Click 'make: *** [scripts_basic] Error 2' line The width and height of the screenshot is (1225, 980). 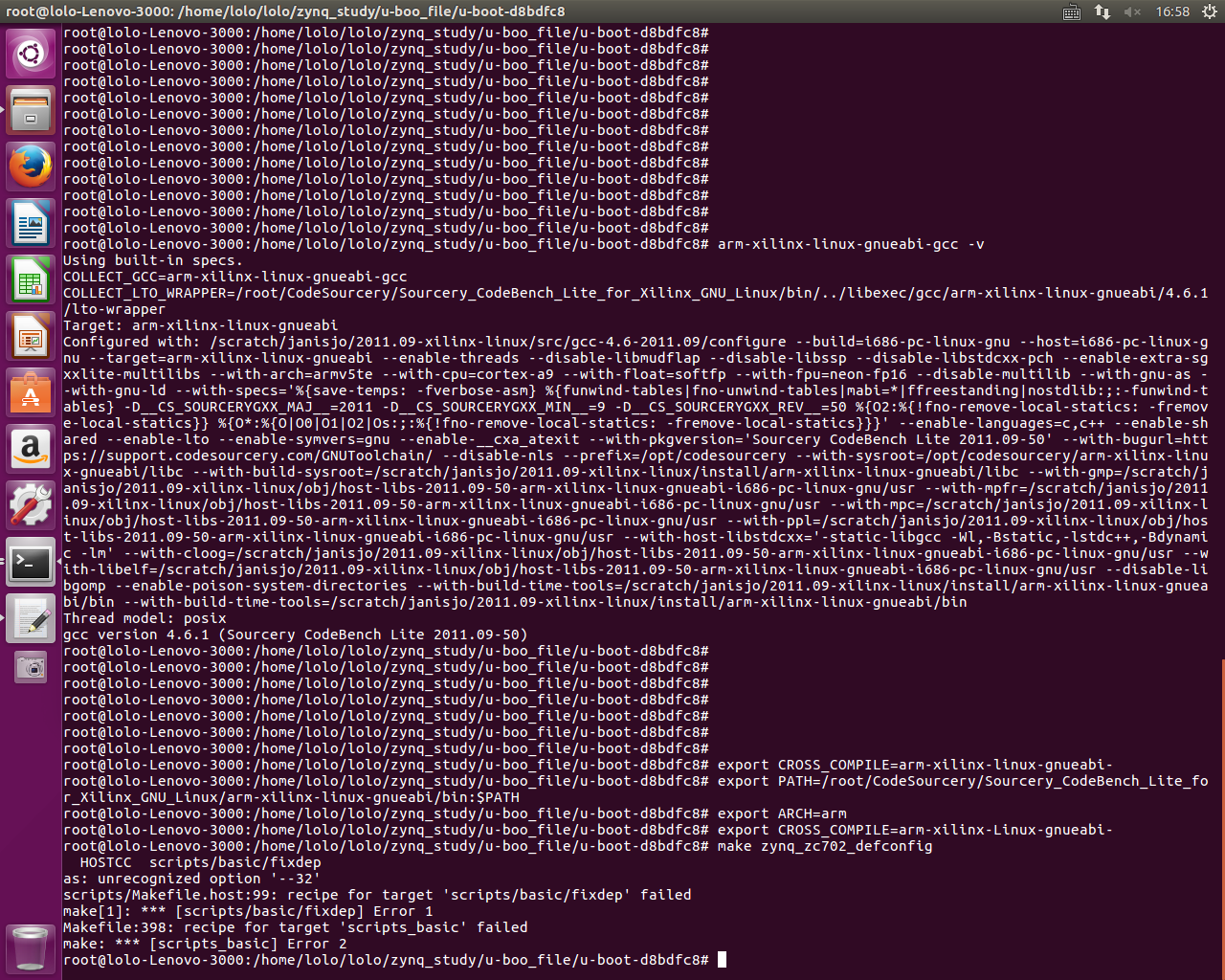click(x=205, y=944)
